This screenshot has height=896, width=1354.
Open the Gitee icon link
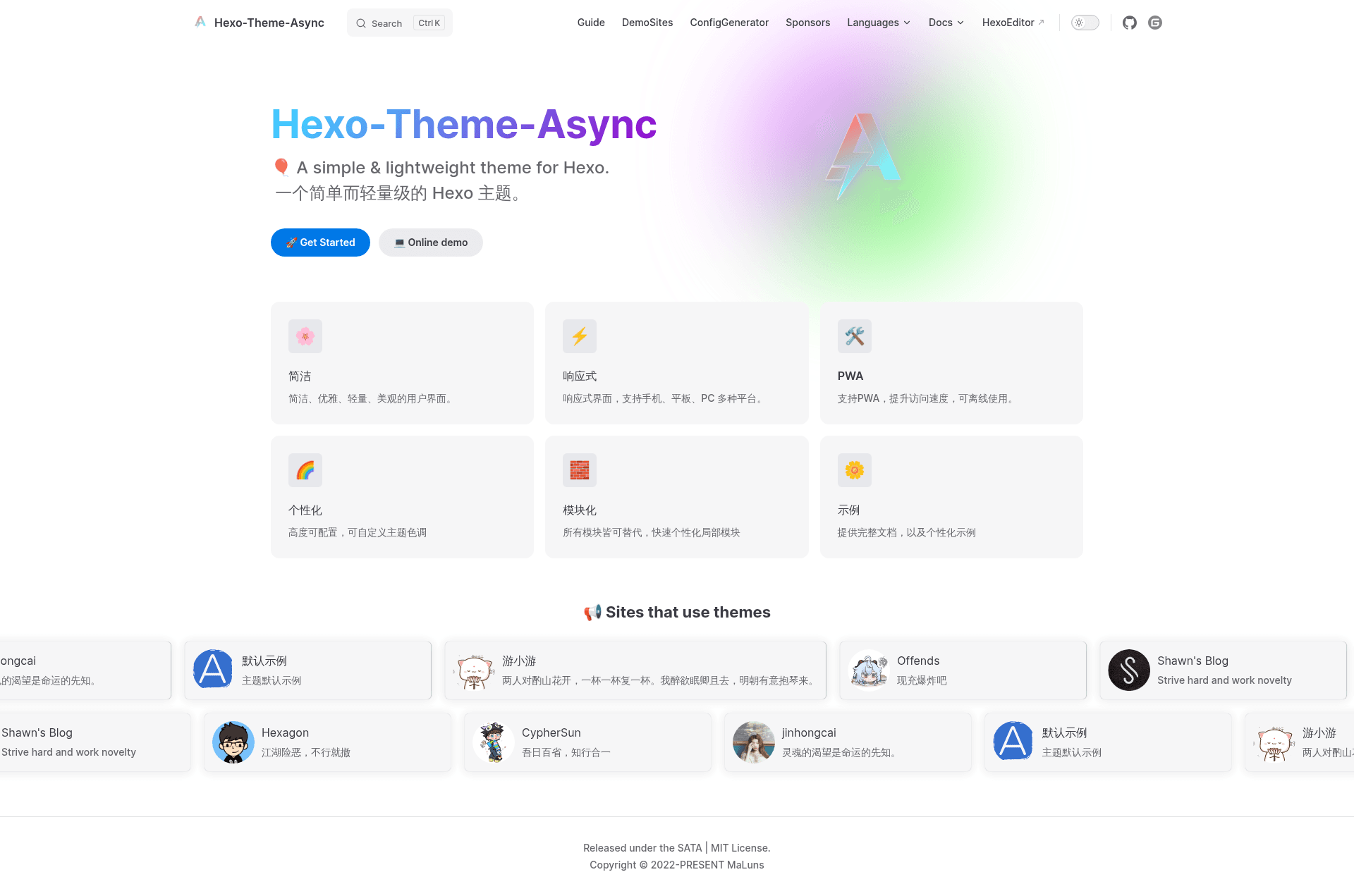point(1155,23)
